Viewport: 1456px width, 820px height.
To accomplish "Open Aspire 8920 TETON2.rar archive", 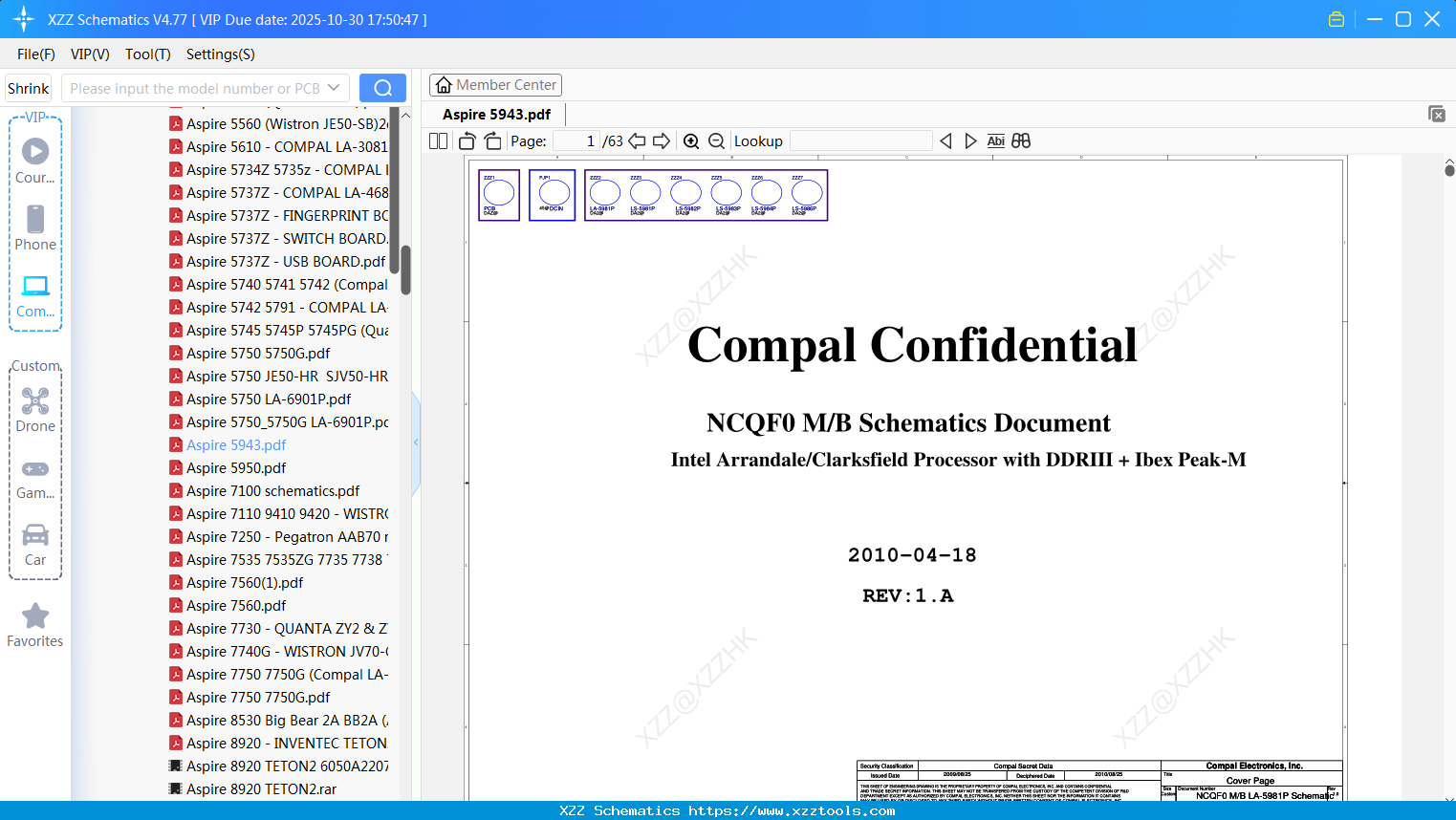I will [x=253, y=788].
